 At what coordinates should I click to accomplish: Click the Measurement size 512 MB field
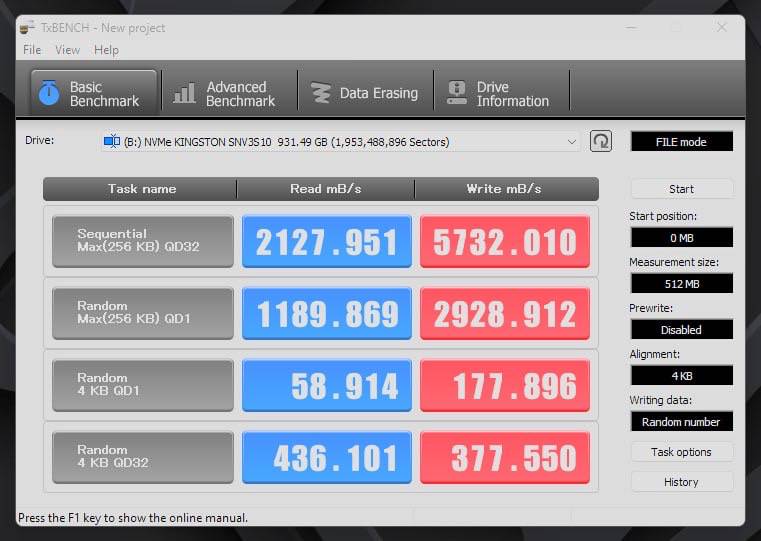pyautogui.click(x=681, y=283)
